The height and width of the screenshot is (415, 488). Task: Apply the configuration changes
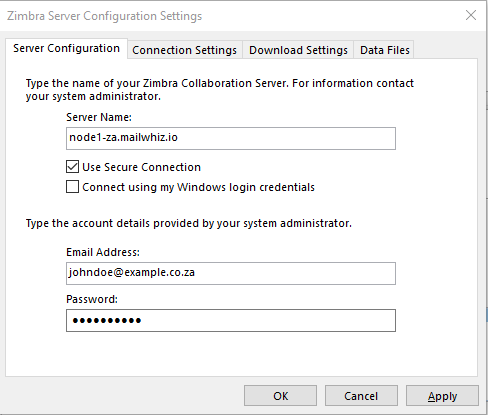442,396
